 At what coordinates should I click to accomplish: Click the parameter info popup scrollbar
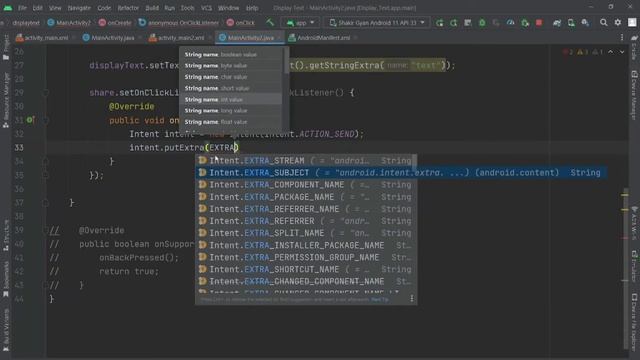click(x=286, y=61)
